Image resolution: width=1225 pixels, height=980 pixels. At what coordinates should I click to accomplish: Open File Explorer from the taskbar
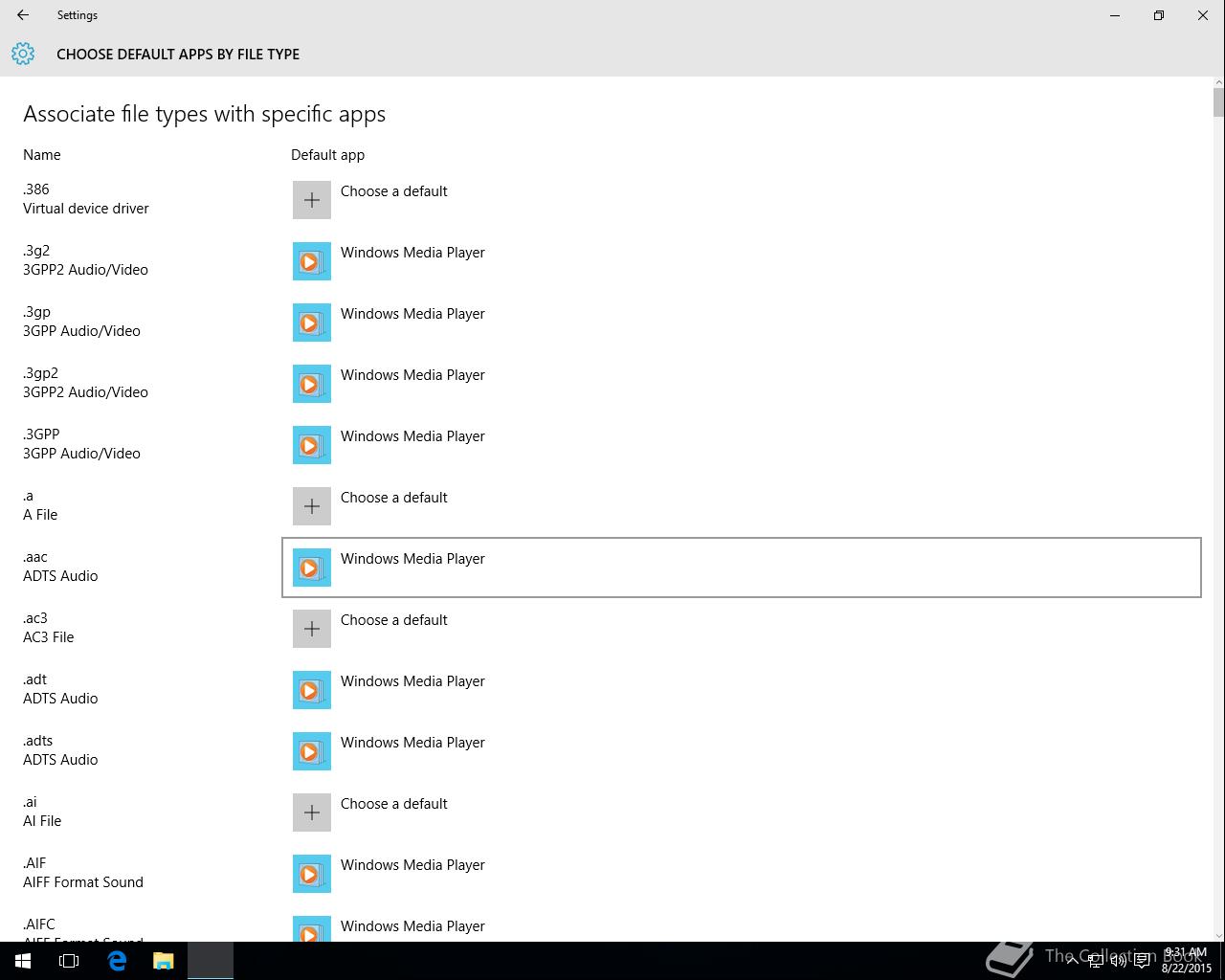click(x=164, y=961)
